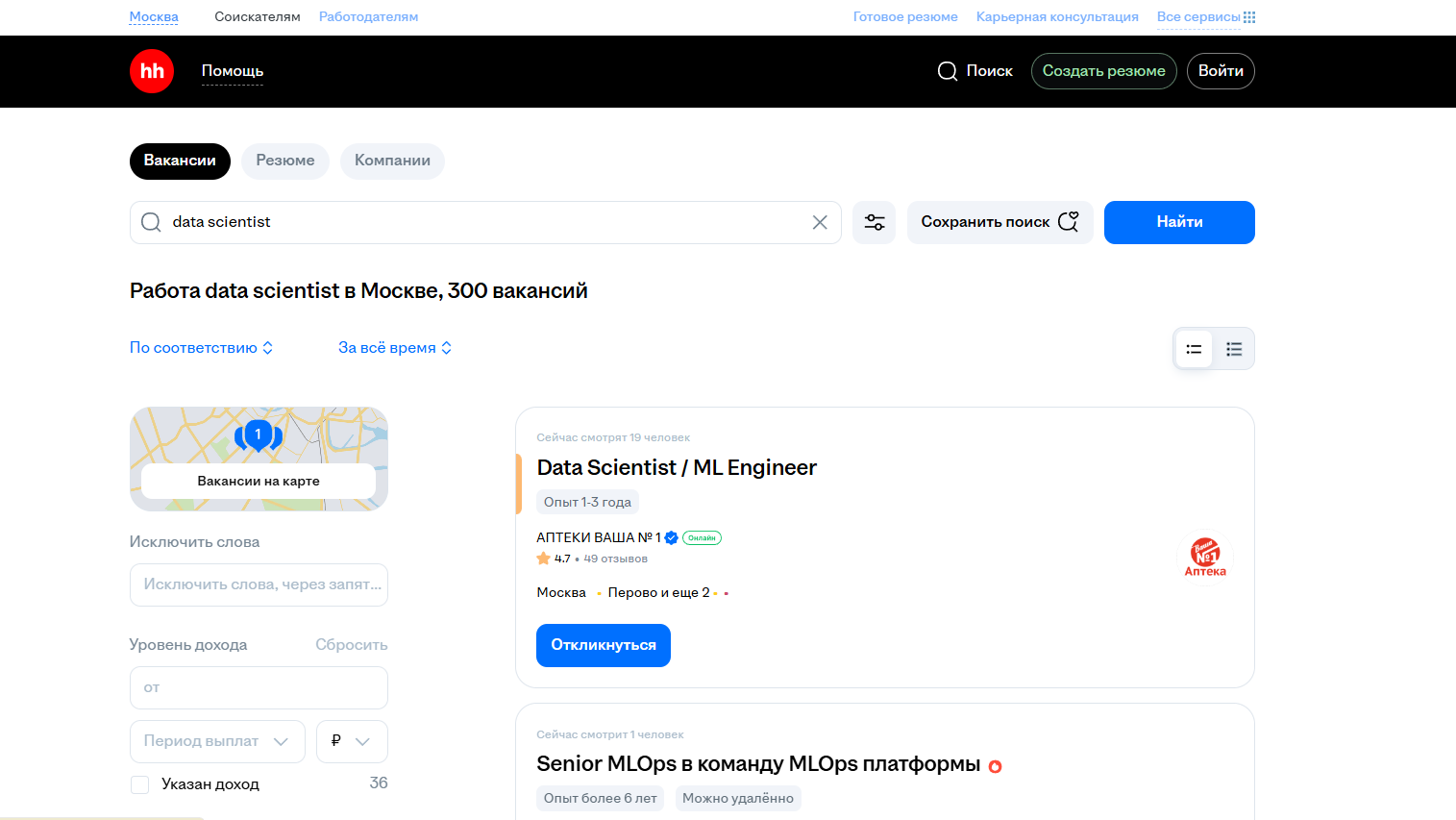The width and height of the screenshot is (1456, 820).
Task: Enable the 'Указан доход' checkbox
Action: point(140,784)
